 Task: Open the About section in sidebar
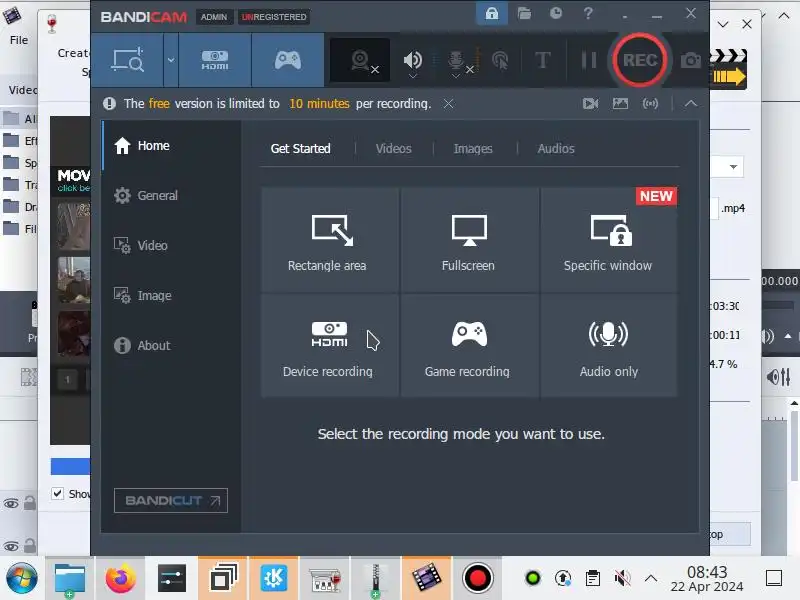[x=171, y=345]
